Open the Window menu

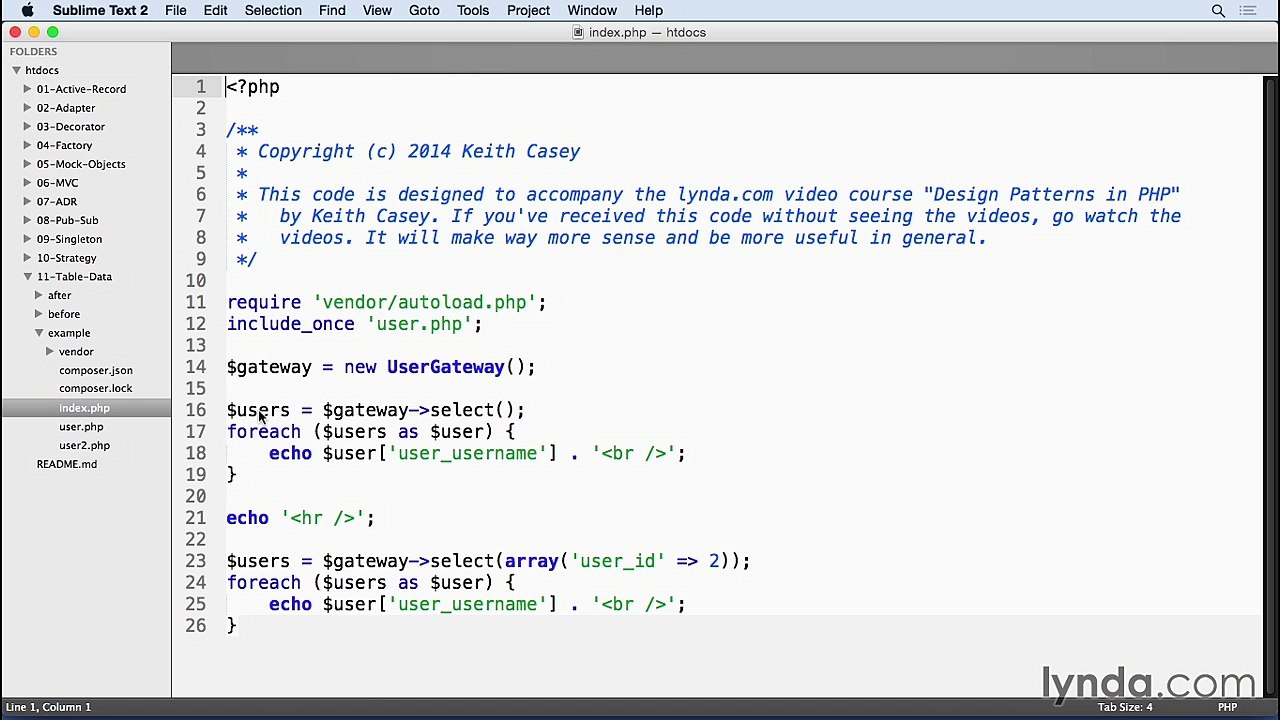point(592,10)
